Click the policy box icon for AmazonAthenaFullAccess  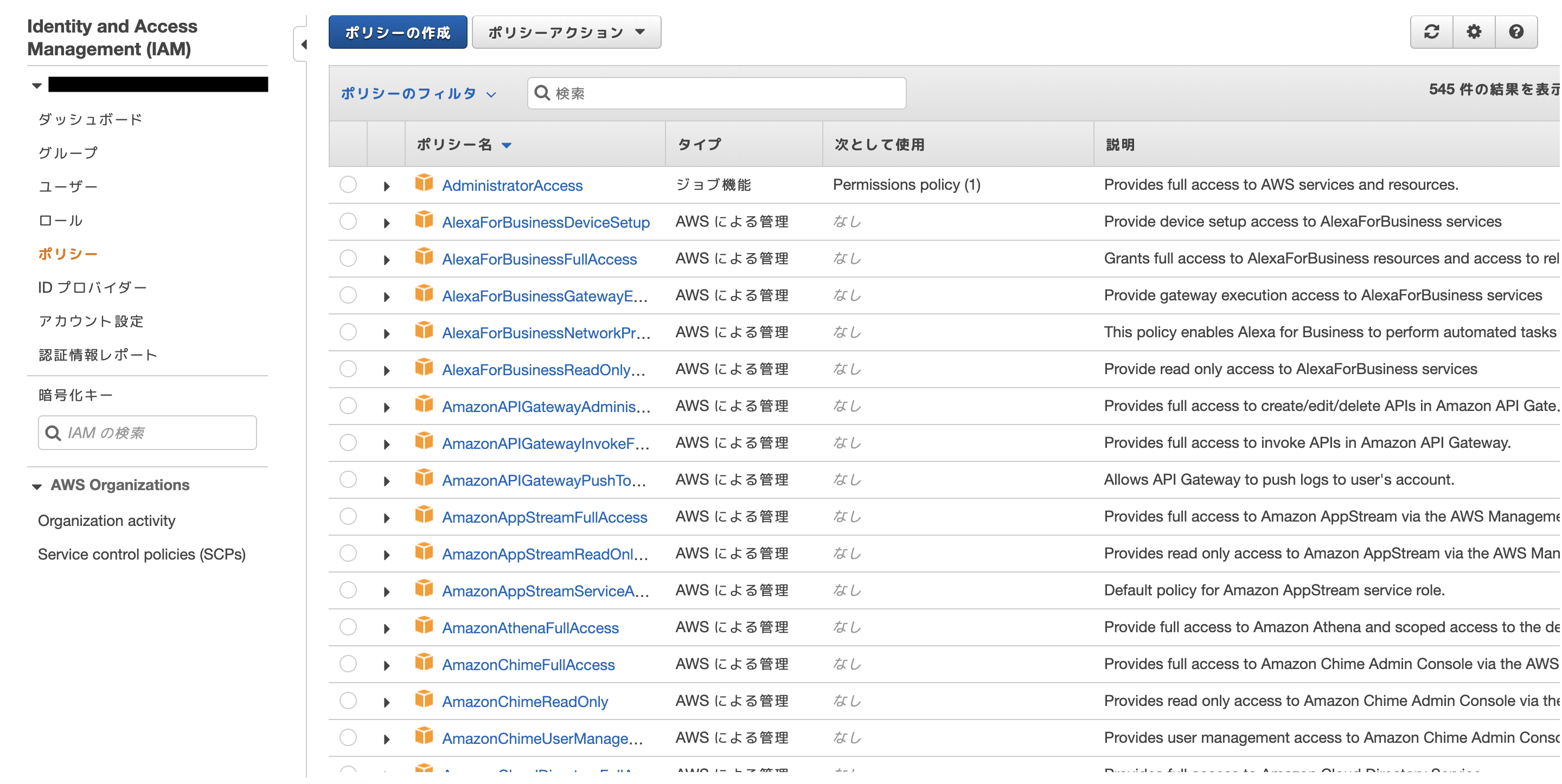coord(424,626)
